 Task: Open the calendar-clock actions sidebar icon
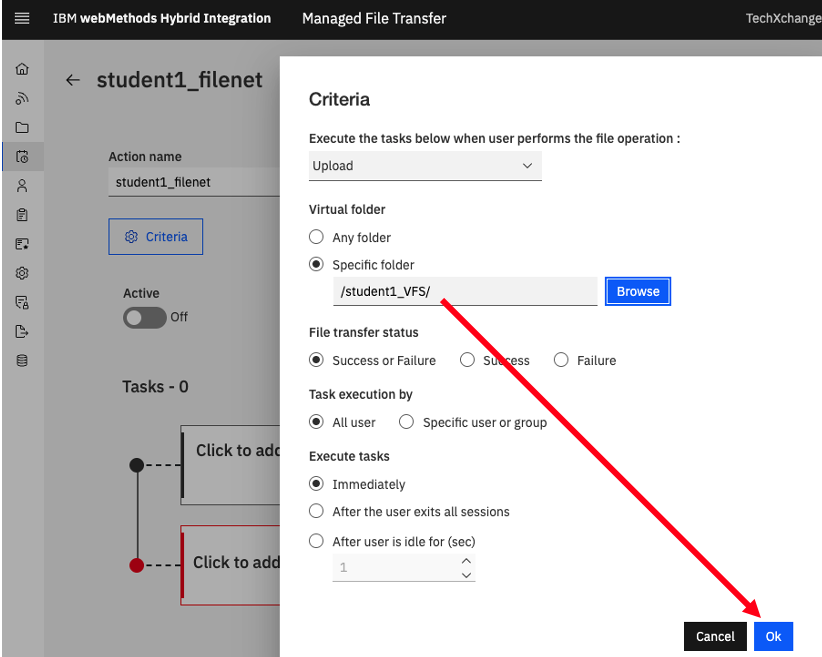22,156
